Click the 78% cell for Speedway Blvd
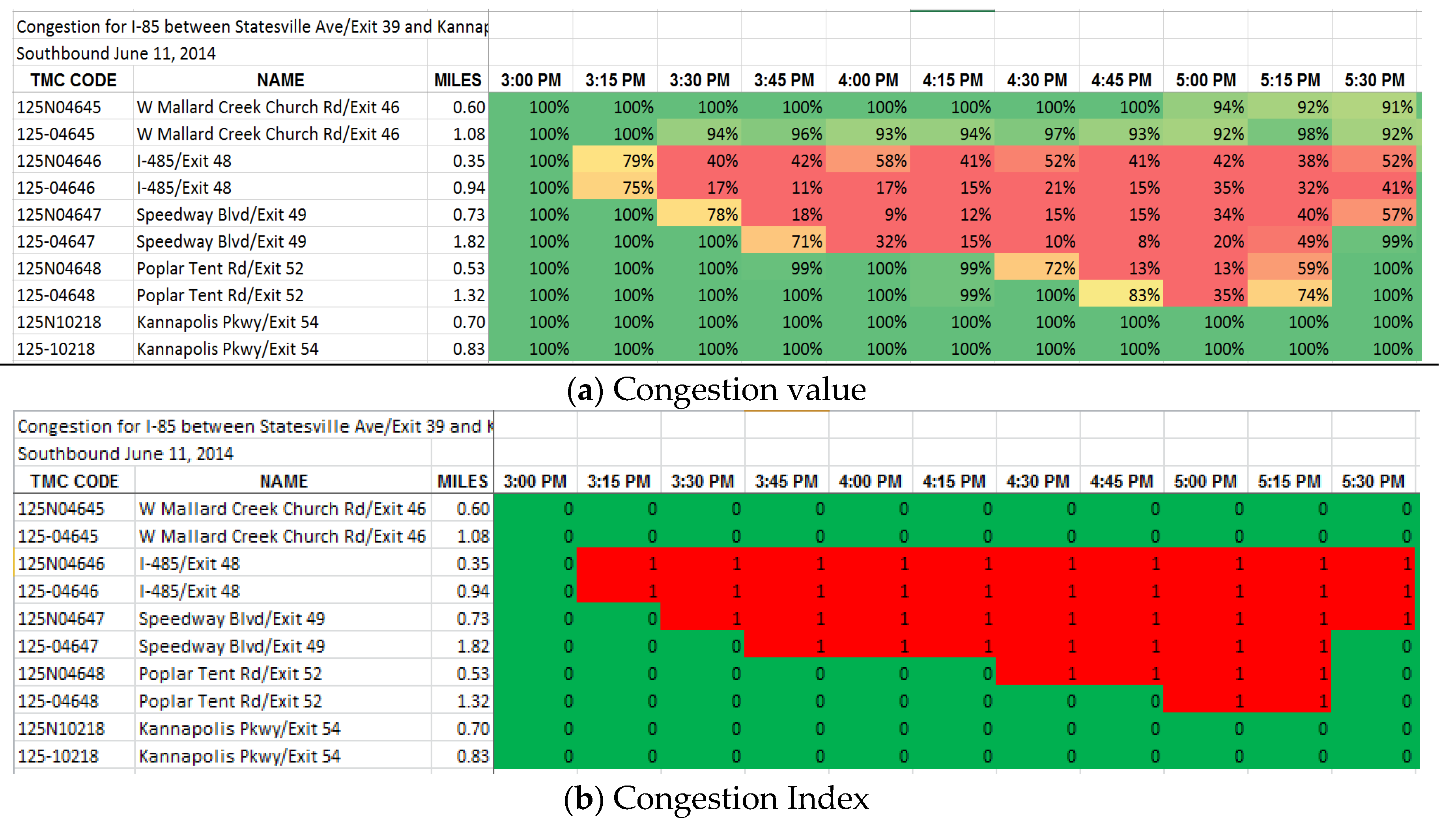The image size is (1456, 836). (699, 215)
